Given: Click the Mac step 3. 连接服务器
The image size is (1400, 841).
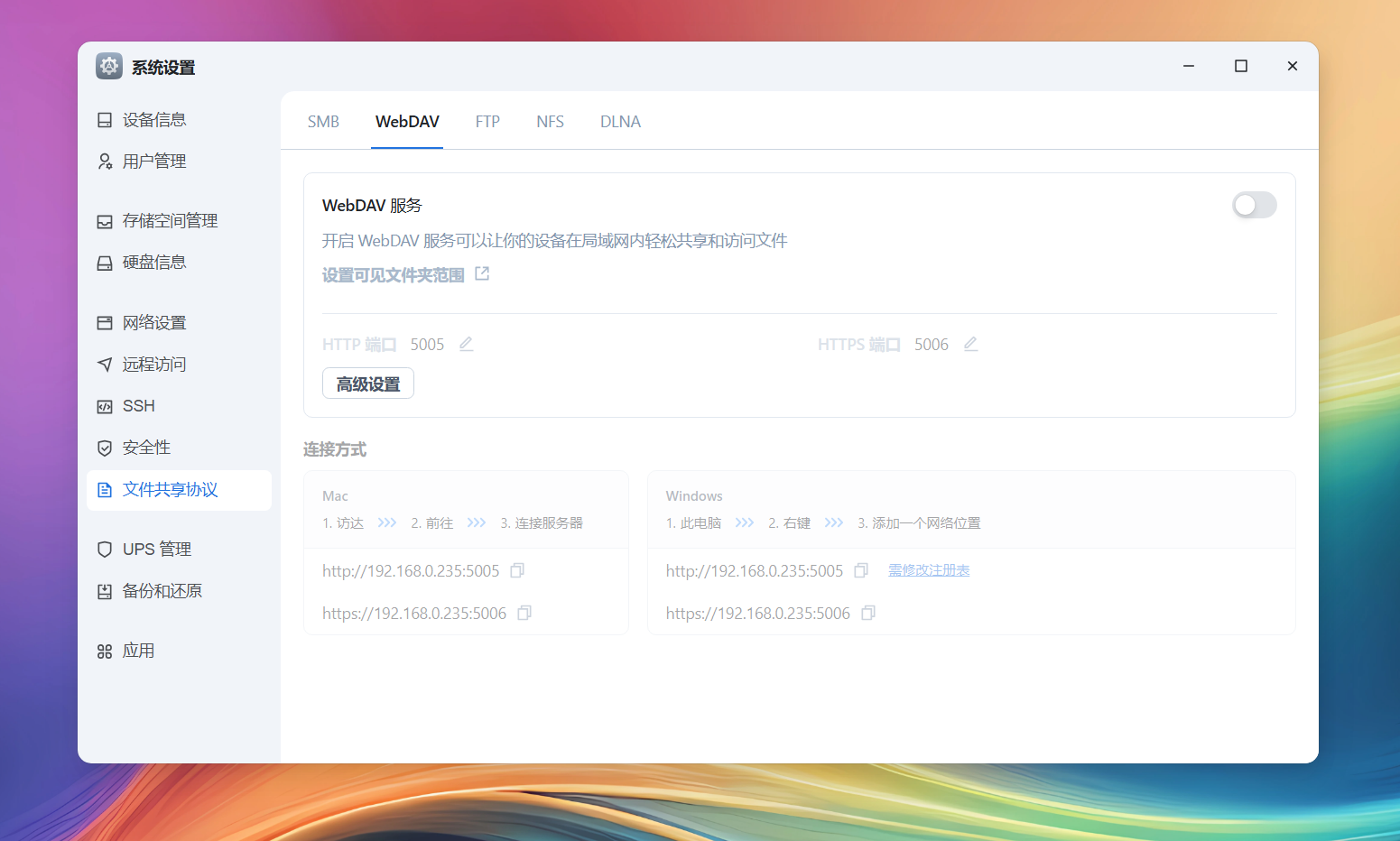Looking at the screenshot, I should (542, 523).
